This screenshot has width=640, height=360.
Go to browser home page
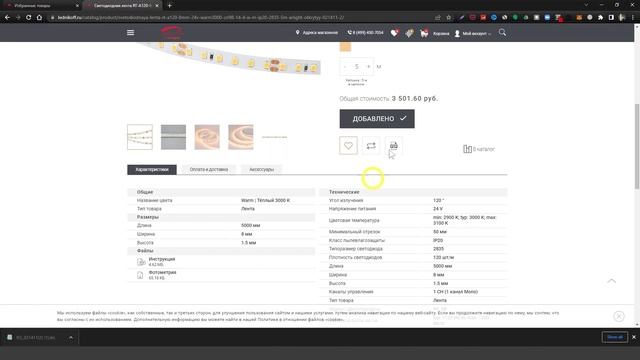tap(39, 18)
